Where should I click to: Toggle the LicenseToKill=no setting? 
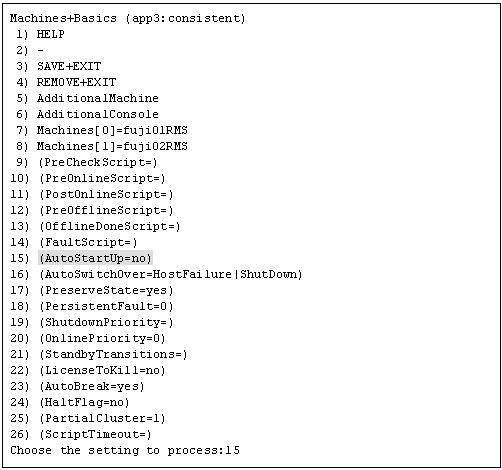(102, 370)
